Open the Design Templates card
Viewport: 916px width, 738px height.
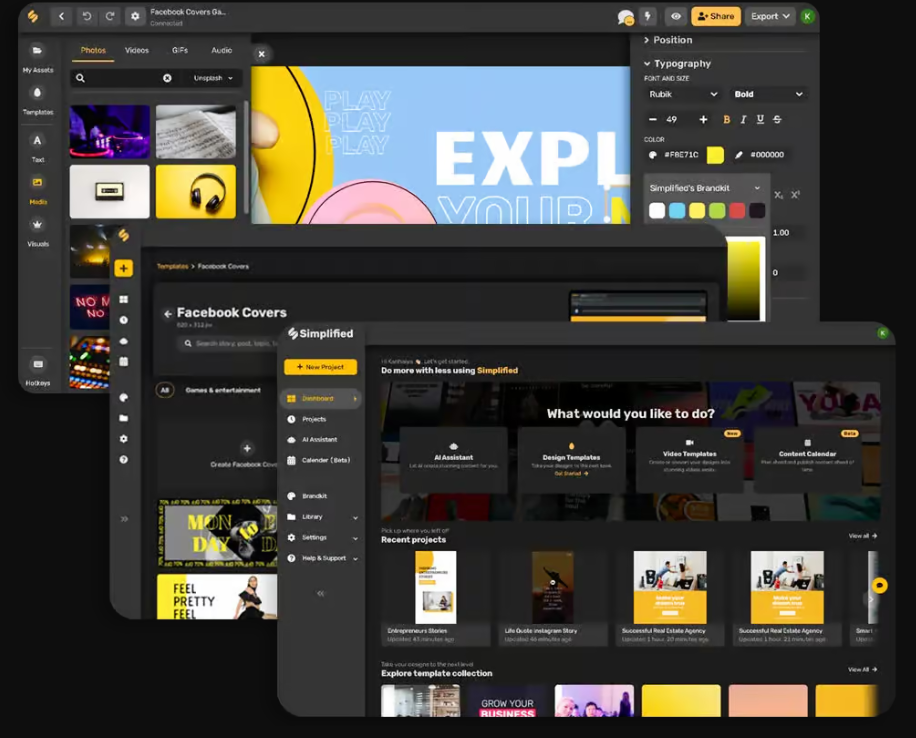571,460
